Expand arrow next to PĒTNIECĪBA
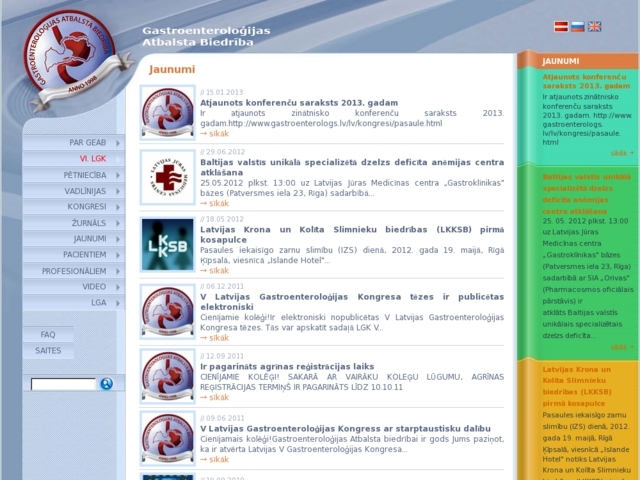The width and height of the screenshot is (640, 480). (x=118, y=175)
